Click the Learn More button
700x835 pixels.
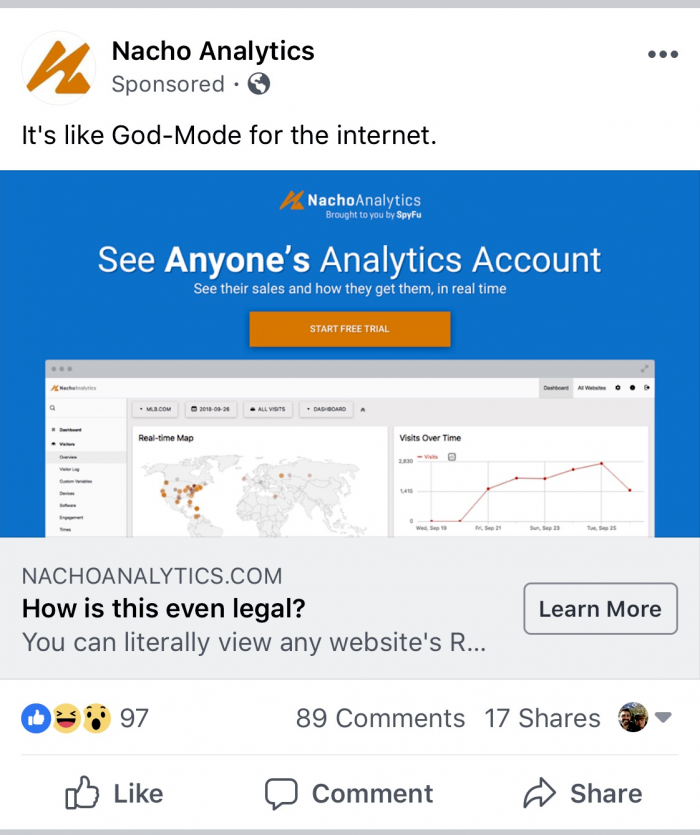pos(600,609)
